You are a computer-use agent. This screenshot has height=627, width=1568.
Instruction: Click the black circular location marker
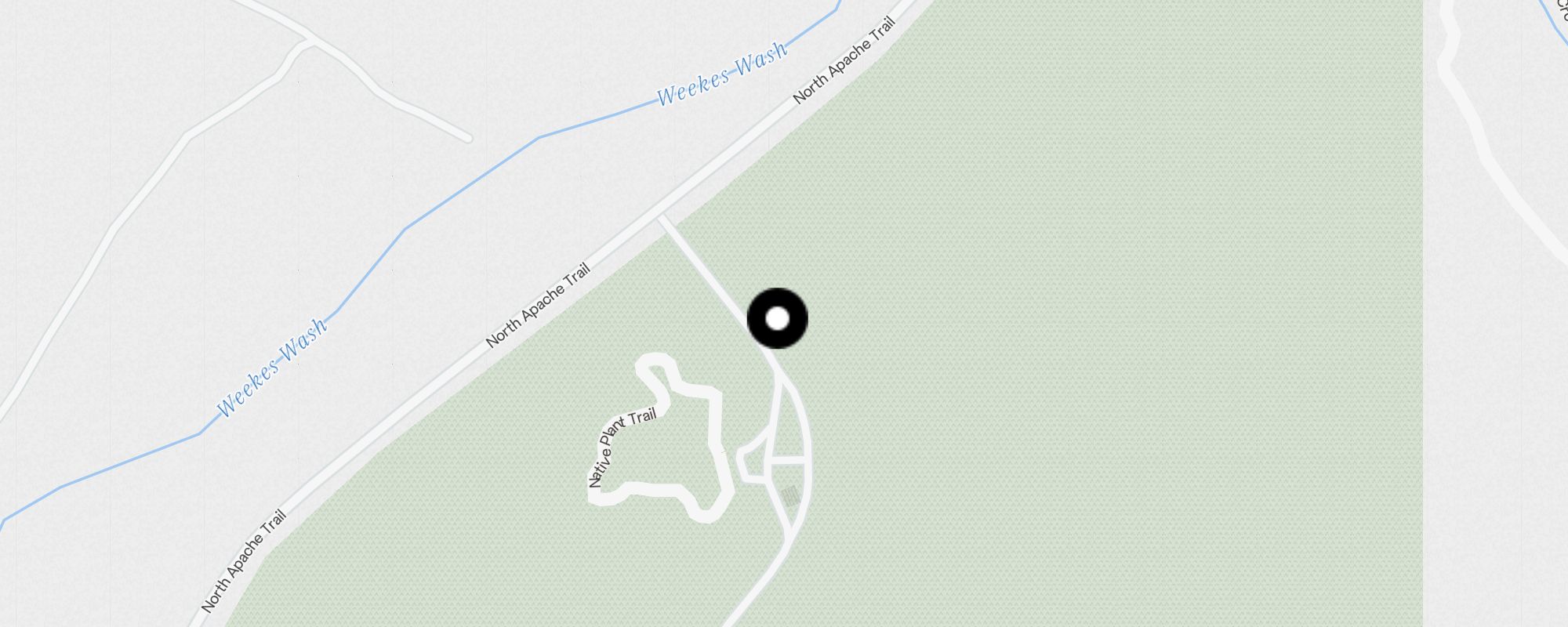tap(777, 319)
